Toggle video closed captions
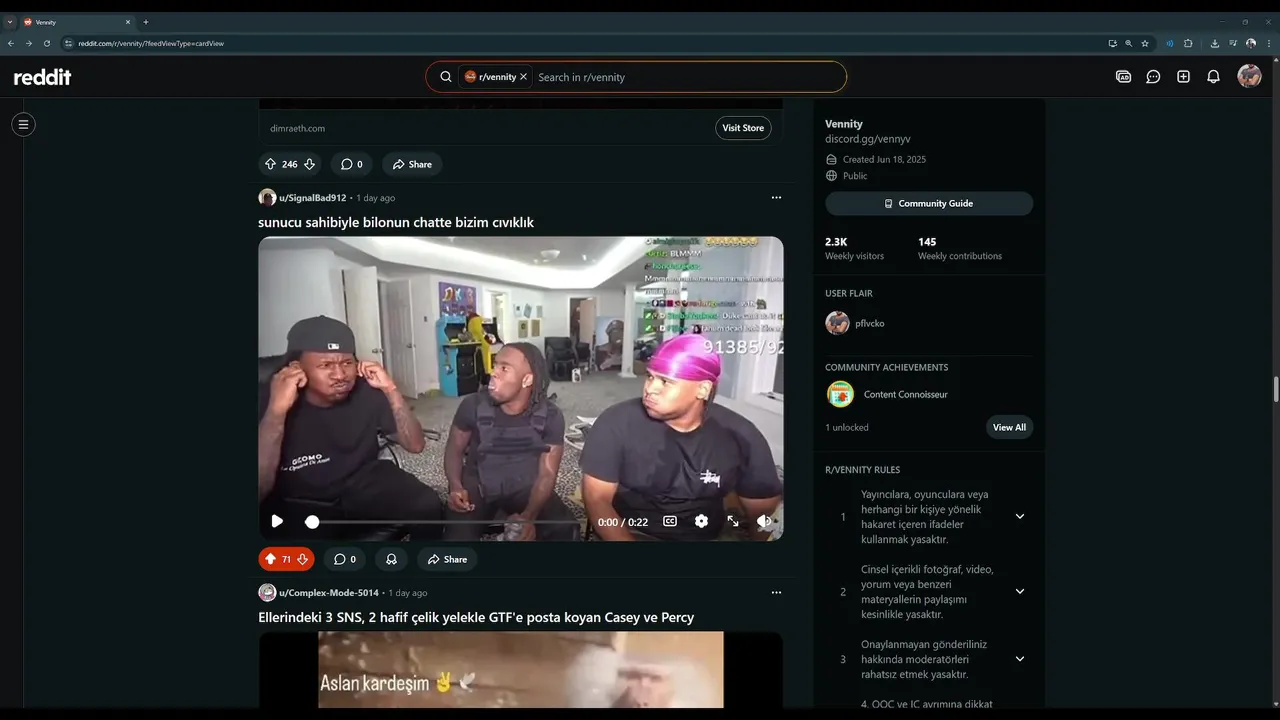Screen dimensions: 1280x720 click(670, 521)
